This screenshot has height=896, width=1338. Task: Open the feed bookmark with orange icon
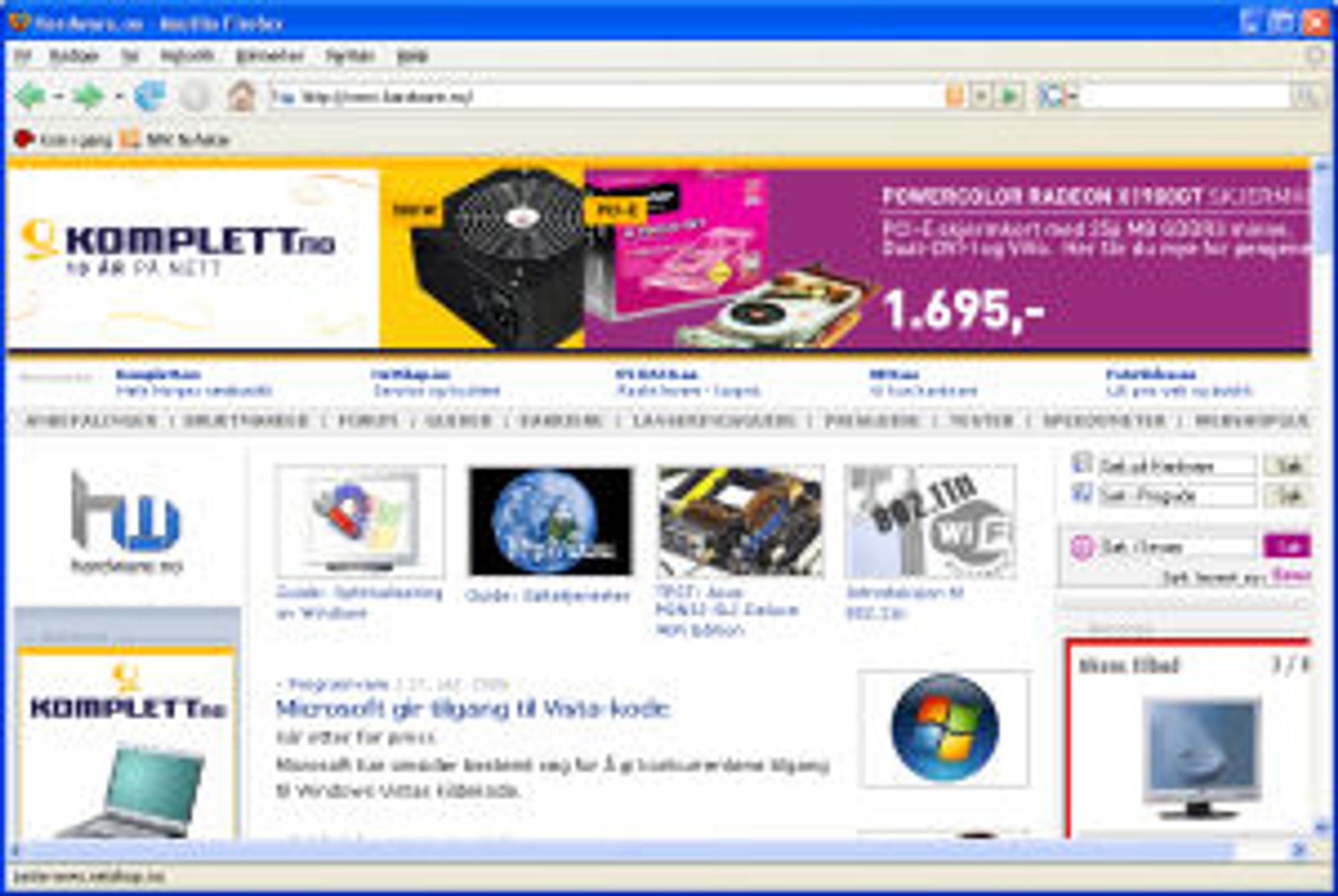pyautogui.click(x=175, y=140)
